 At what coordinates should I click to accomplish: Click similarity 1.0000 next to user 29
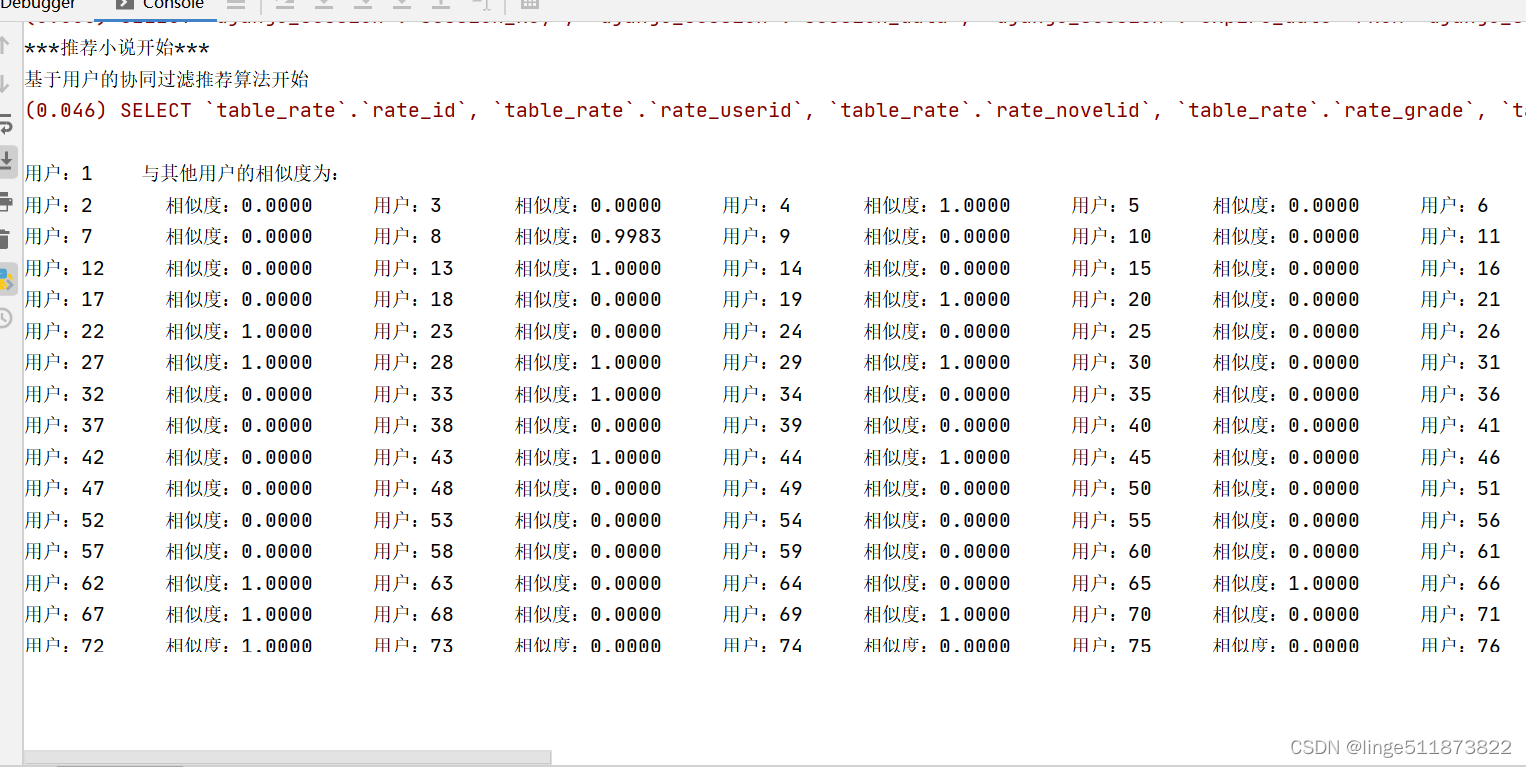[x=974, y=363]
